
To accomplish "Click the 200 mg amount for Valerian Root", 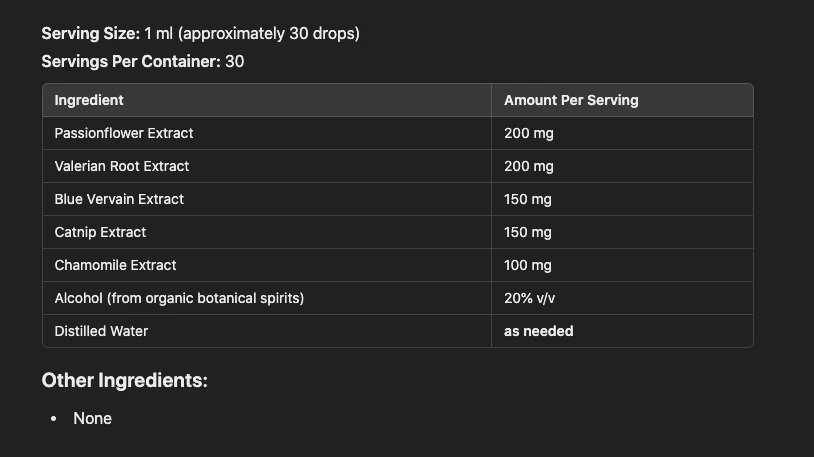I will coord(528,166).
